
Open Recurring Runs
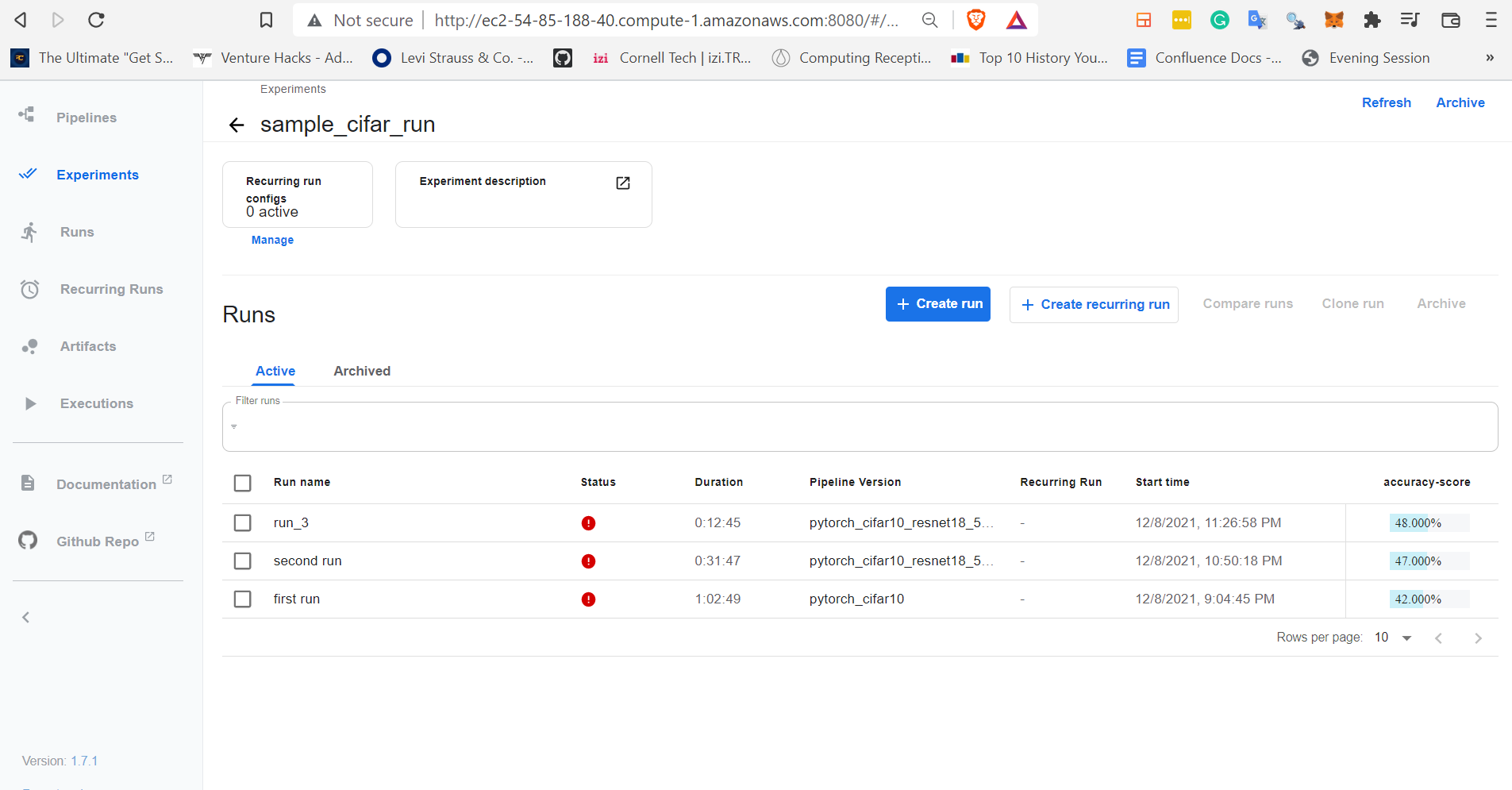tap(110, 288)
